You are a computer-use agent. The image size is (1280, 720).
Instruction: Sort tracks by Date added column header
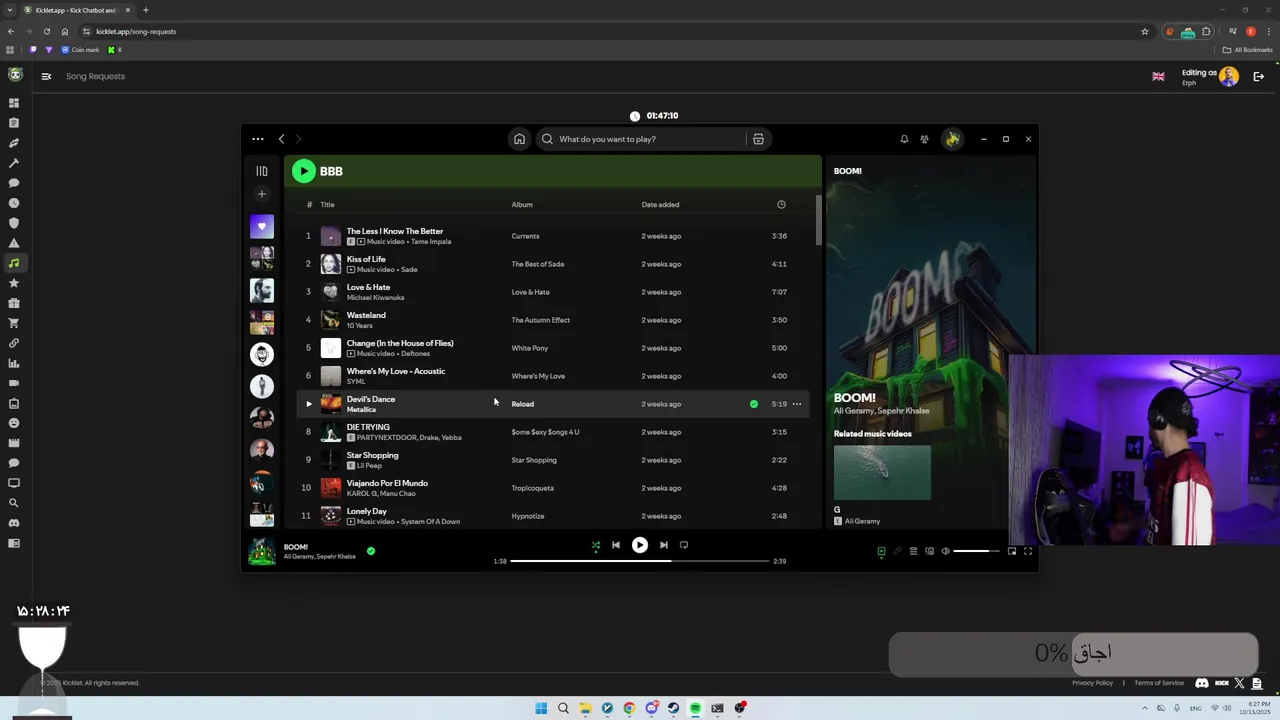pos(660,205)
